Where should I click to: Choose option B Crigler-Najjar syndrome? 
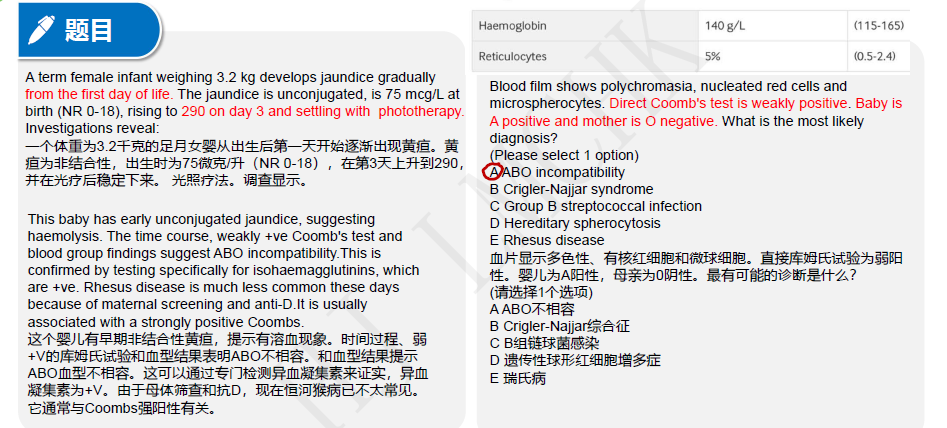click(x=571, y=190)
